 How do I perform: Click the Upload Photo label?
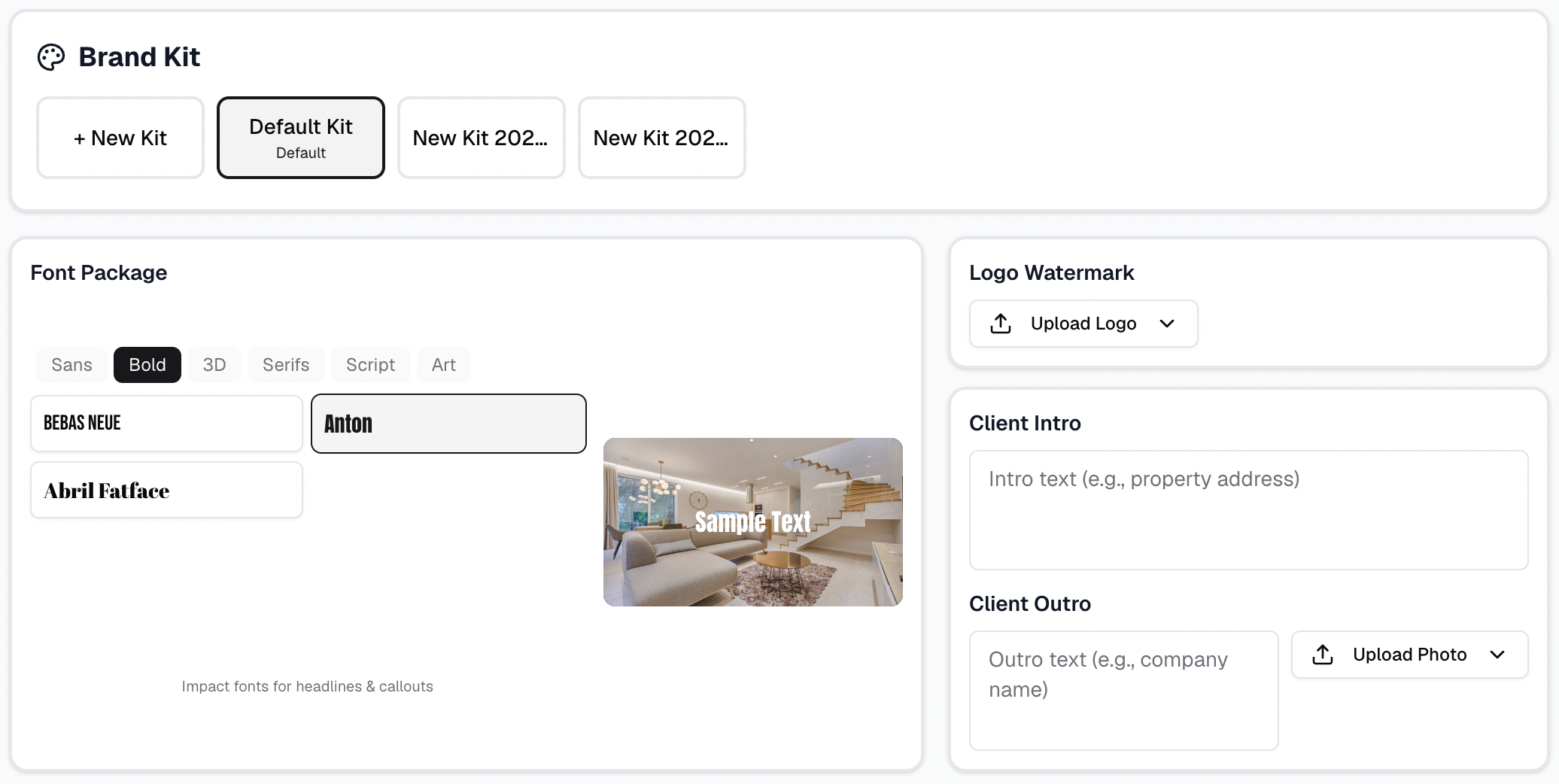coord(1409,655)
